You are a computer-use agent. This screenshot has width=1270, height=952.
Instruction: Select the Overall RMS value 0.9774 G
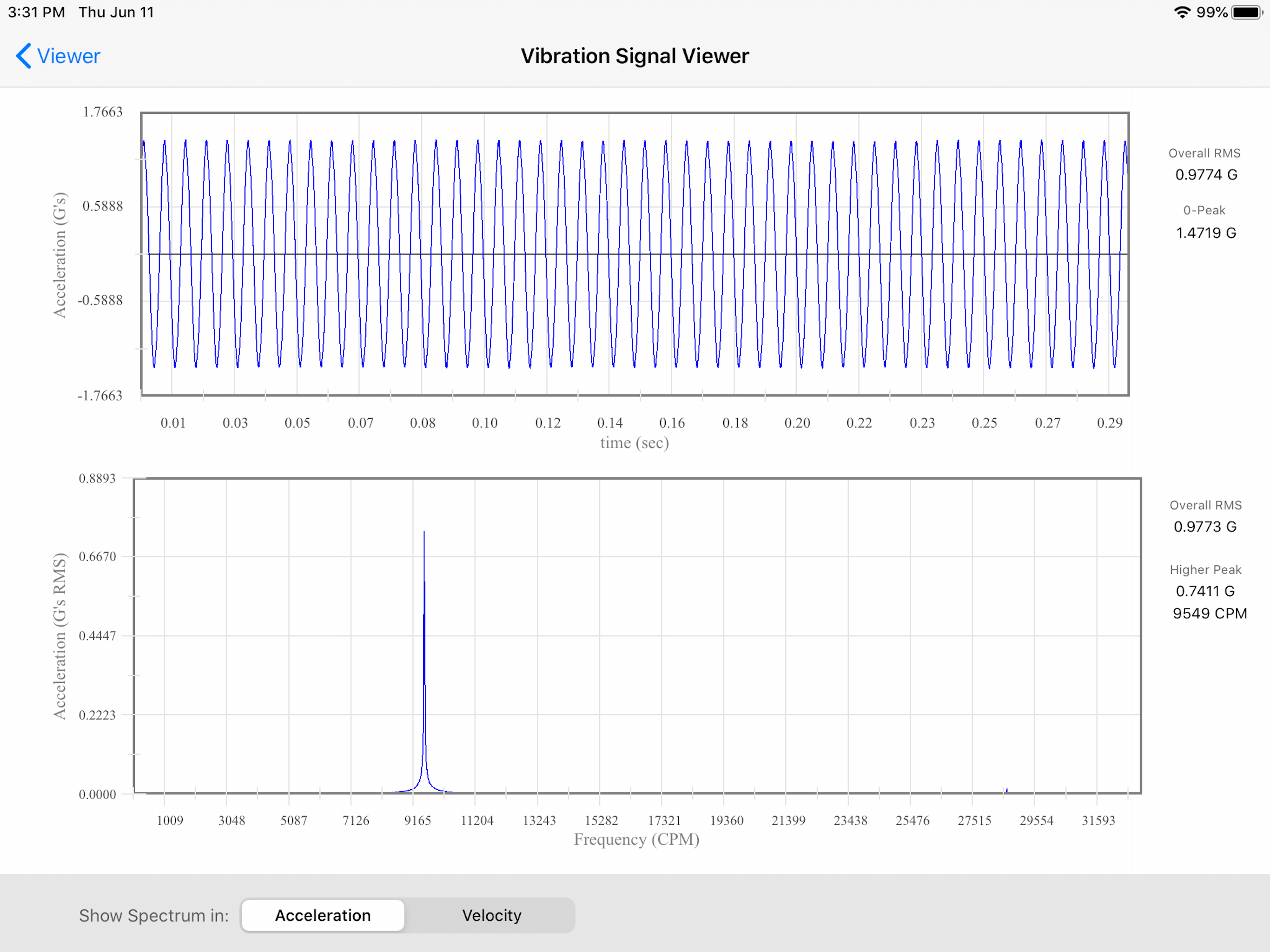(x=1206, y=175)
